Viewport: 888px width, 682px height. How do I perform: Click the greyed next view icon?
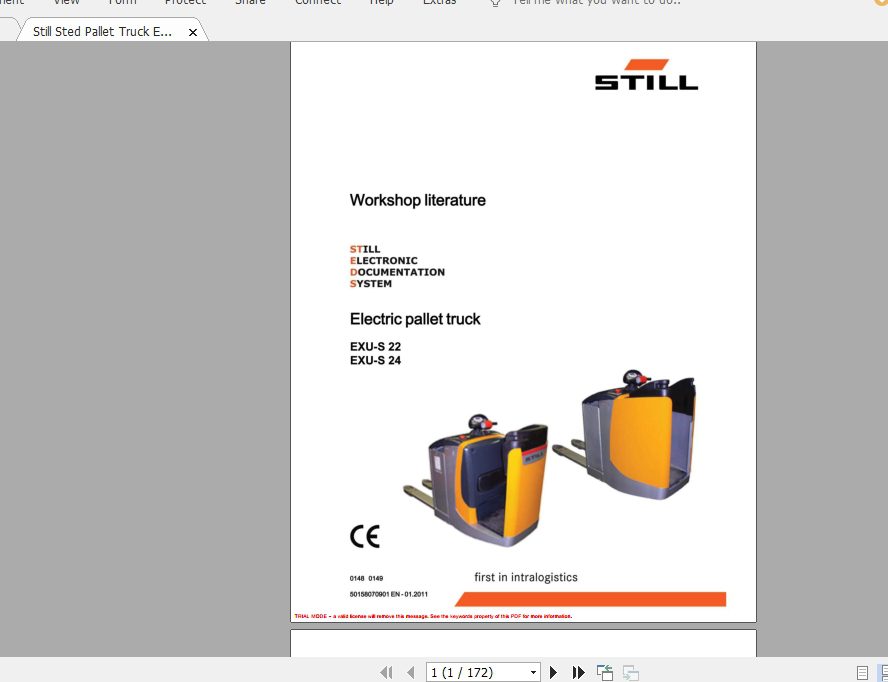click(631, 672)
